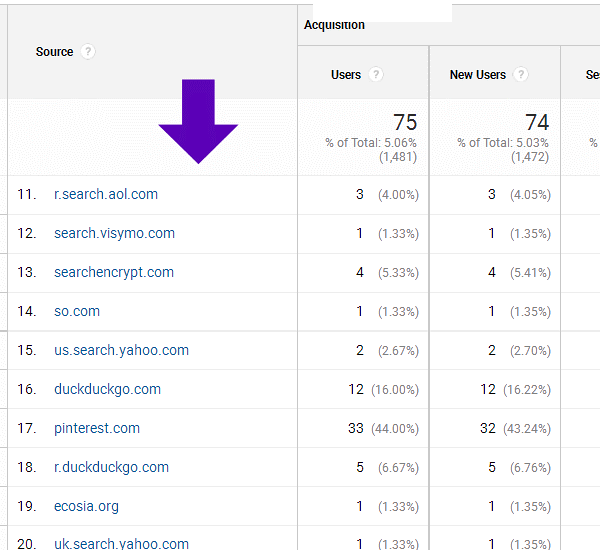Click the help icon next to New Users
This screenshot has width=600, height=550.
(521, 75)
